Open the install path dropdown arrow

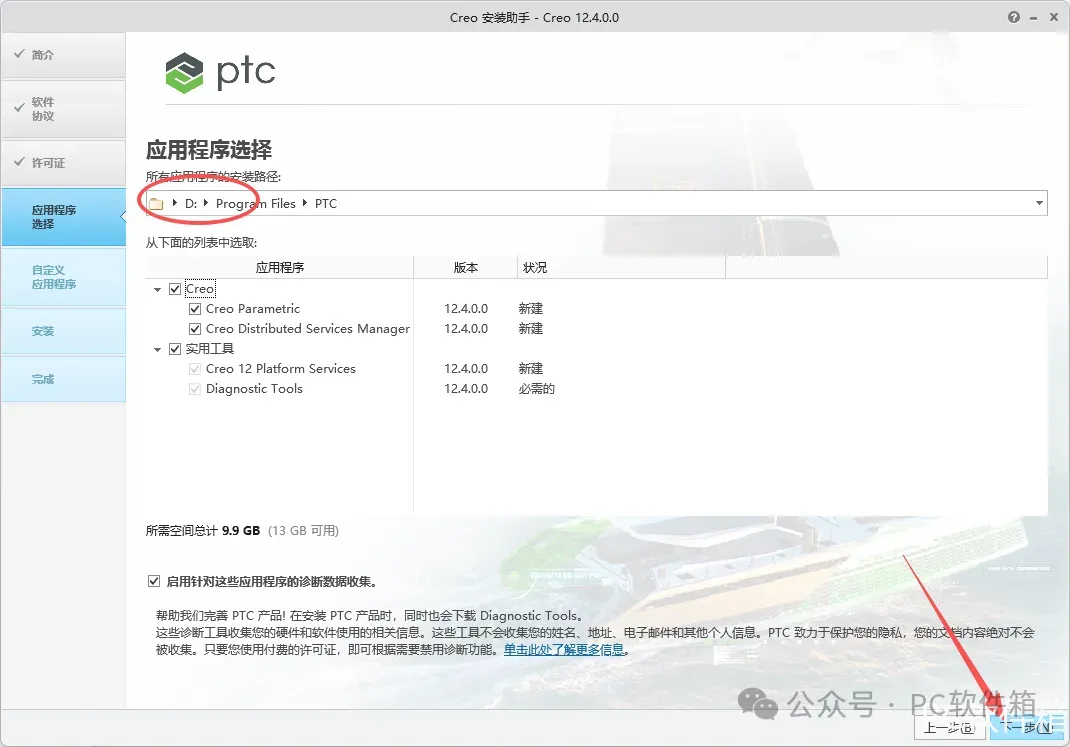(1039, 203)
